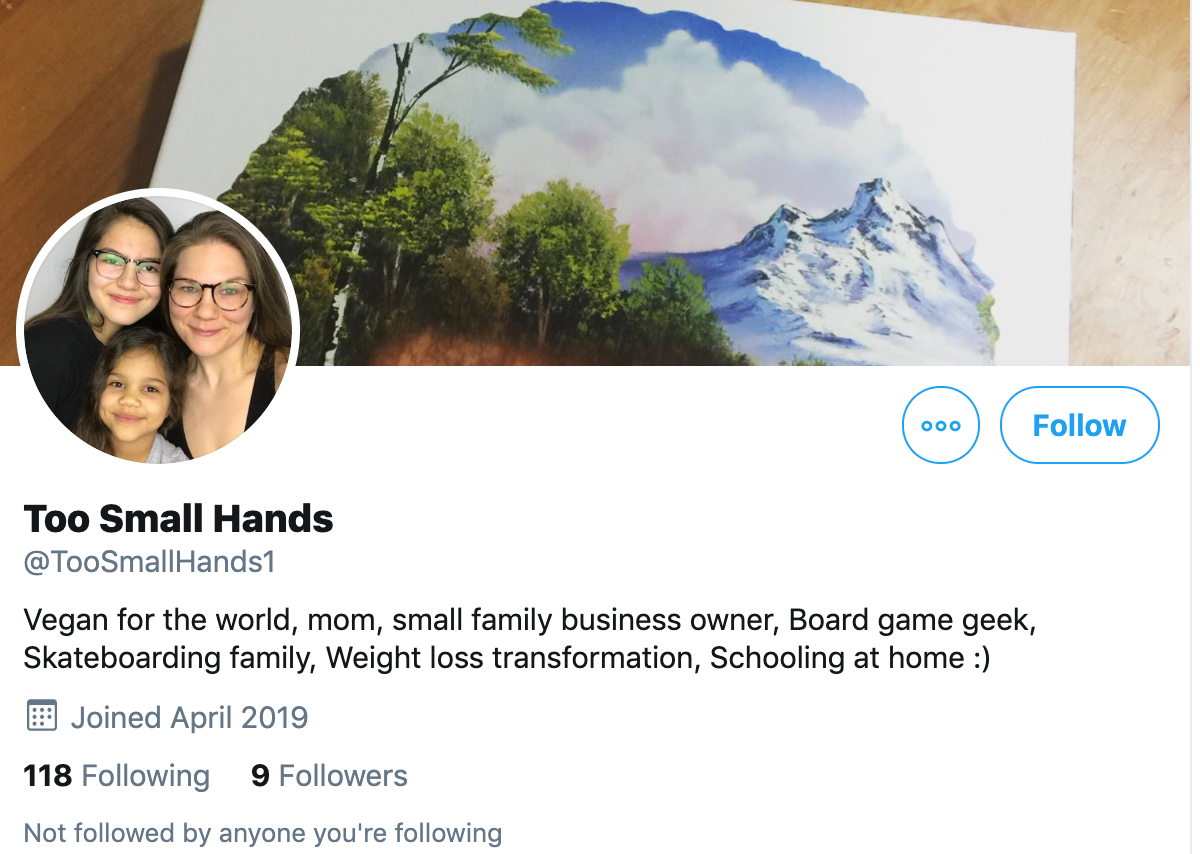This screenshot has height=854, width=1200.
Task: View the painting header banner image
Action: [x=600, y=182]
